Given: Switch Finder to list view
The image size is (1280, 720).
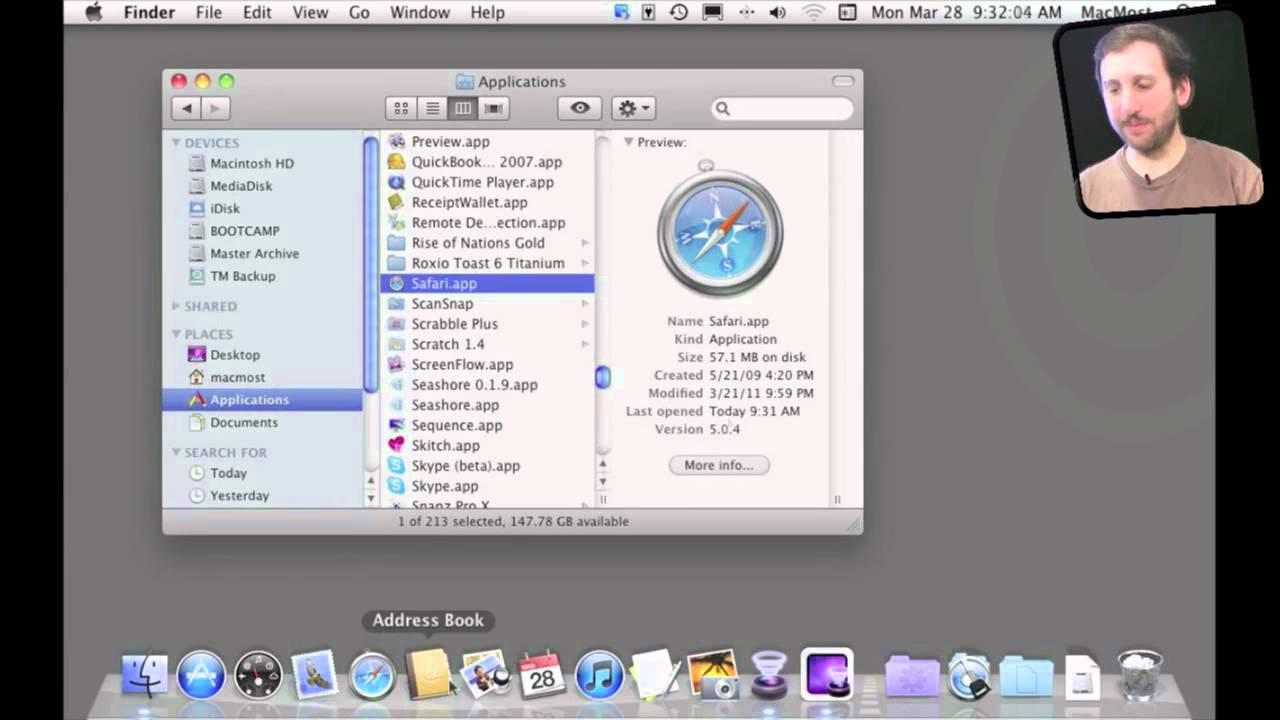Looking at the screenshot, I should click(x=432, y=108).
